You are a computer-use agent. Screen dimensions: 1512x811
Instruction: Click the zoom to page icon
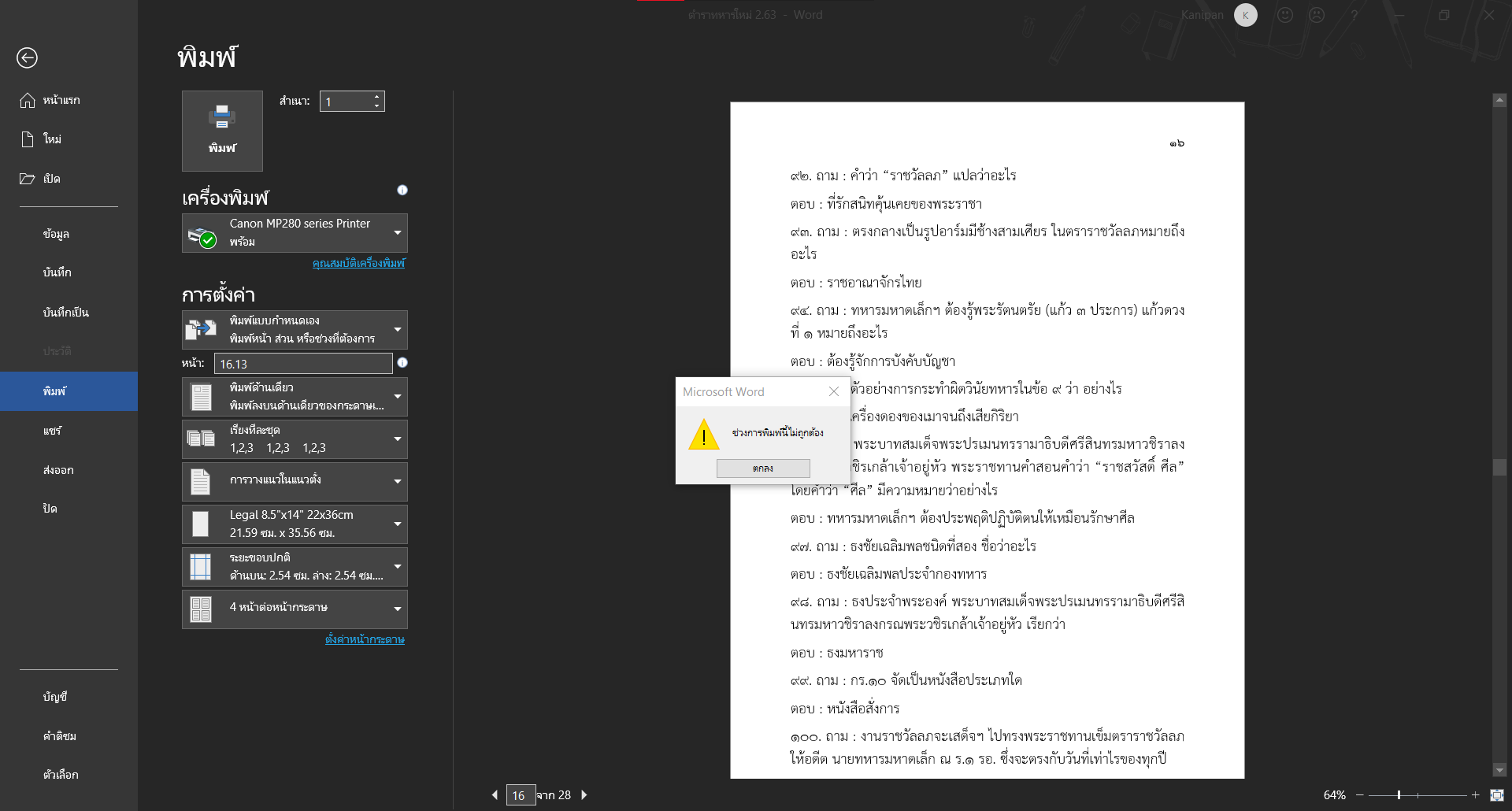pos(1497,795)
